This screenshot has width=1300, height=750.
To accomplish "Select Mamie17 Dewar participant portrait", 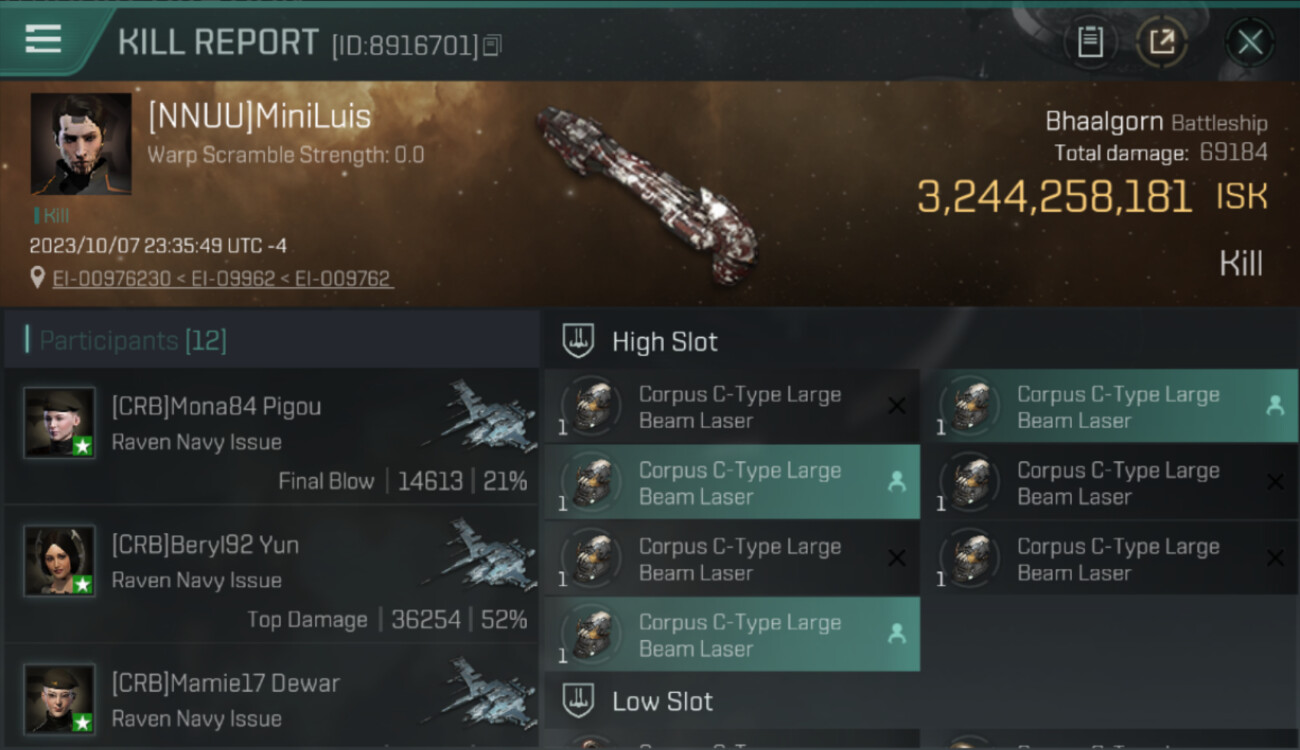I will click(60, 698).
